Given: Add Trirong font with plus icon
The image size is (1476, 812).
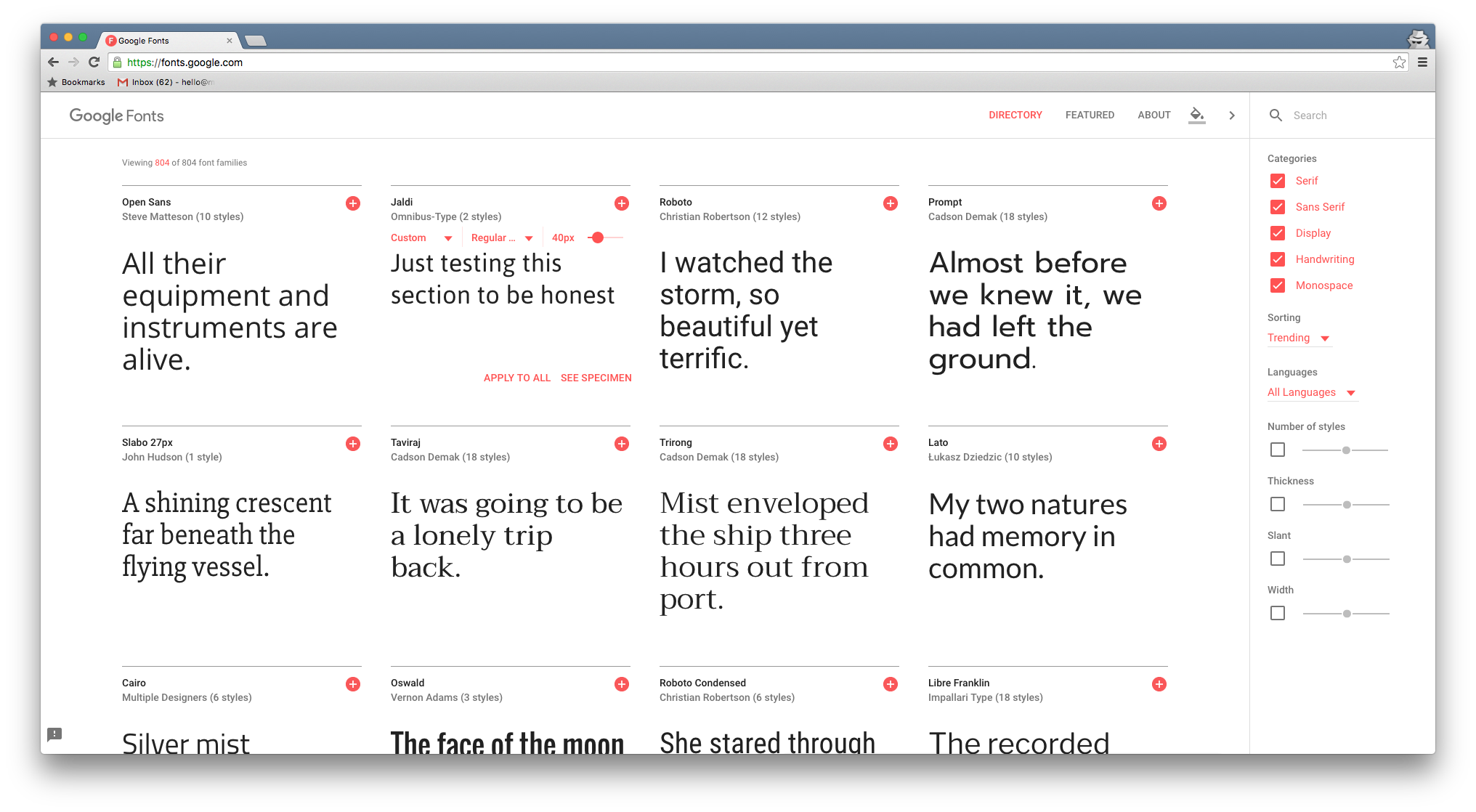Looking at the screenshot, I should tap(891, 444).
